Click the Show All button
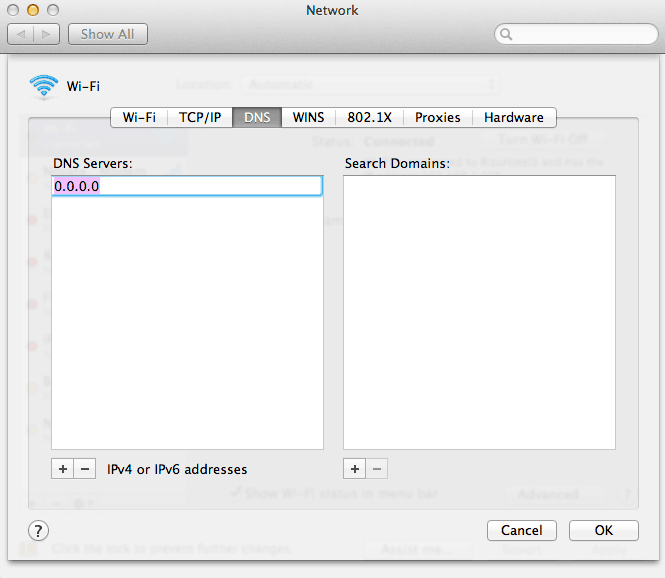The image size is (665, 578). (x=108, y=34)
